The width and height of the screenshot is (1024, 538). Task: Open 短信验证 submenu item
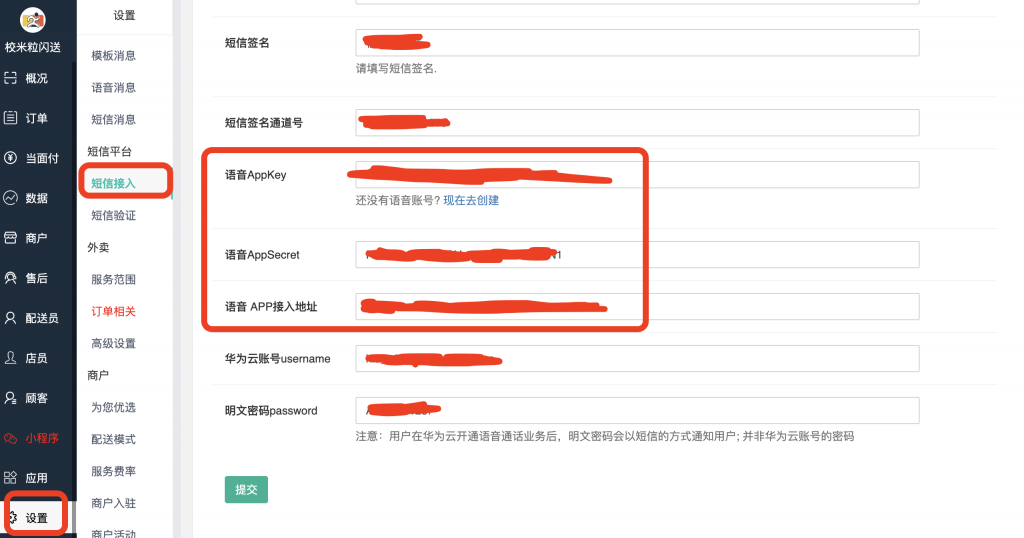click(114, 215)
